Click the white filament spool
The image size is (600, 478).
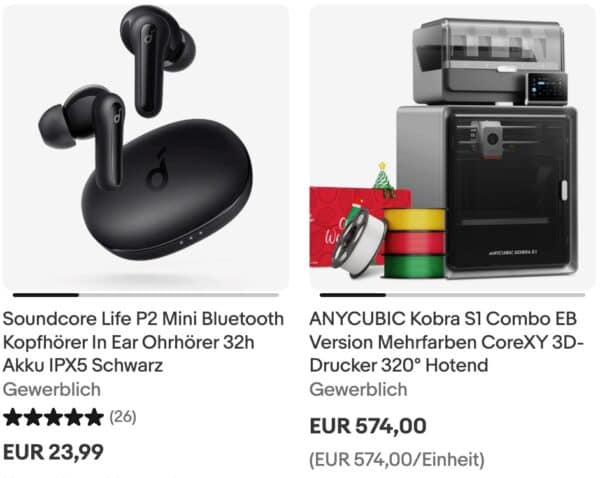pyautogui.click(x=358, y=243)
